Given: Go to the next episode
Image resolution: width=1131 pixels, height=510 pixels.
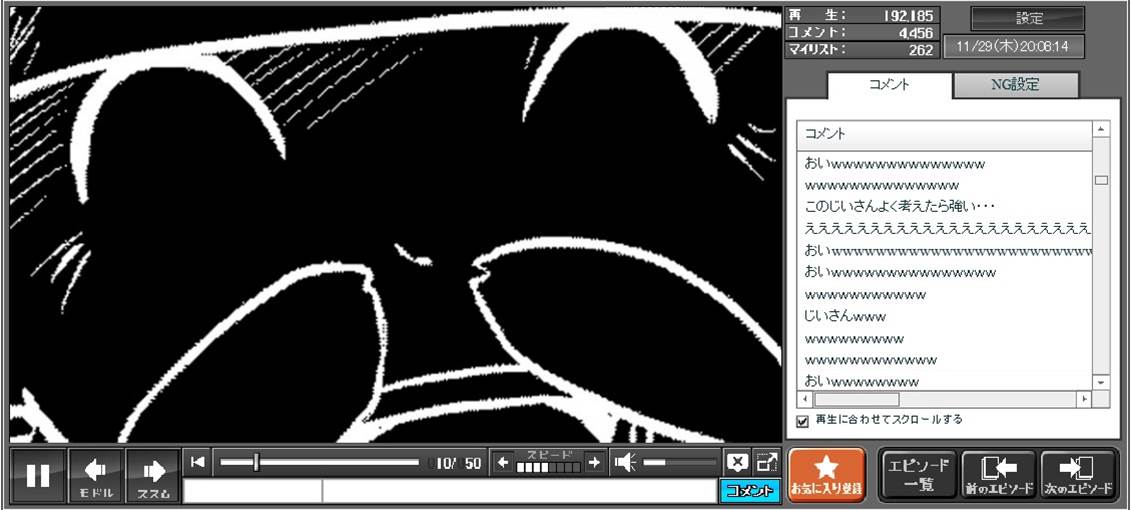Looking at the screenshot, I should point(1077,475).
